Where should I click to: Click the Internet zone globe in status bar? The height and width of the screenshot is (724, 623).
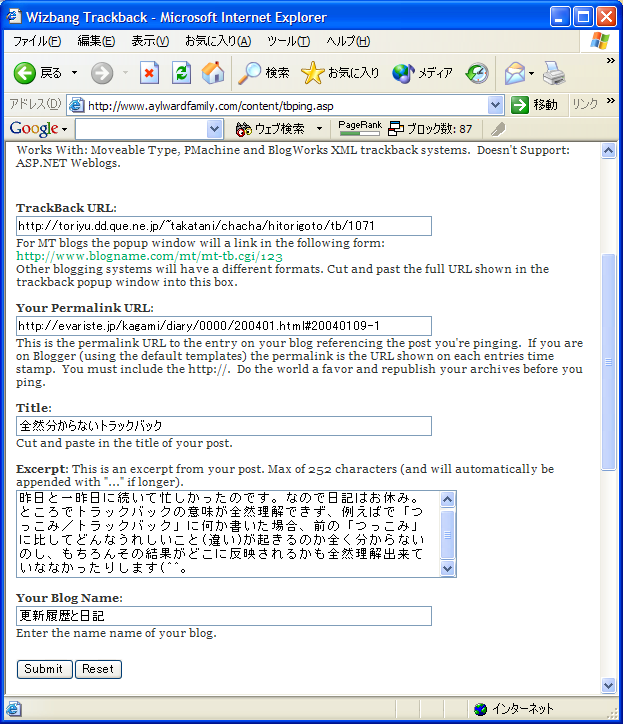481,709
